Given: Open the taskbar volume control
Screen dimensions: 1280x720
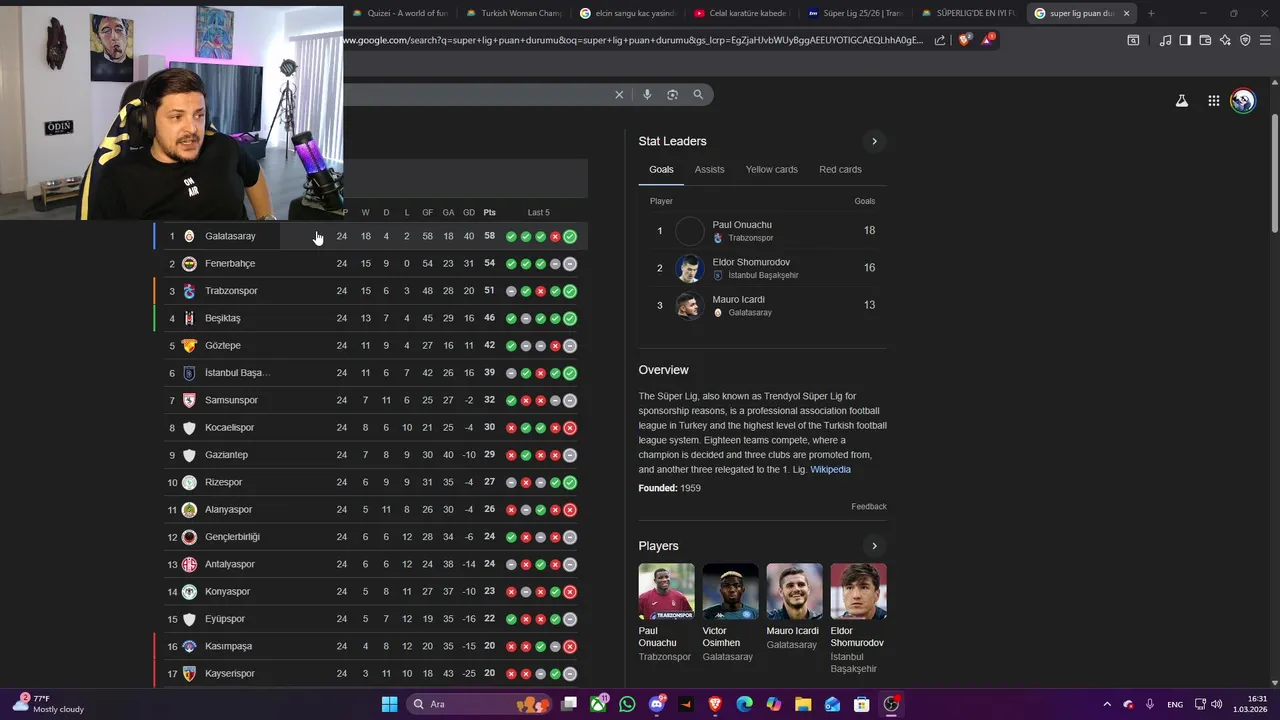Looking at the screenshot, I should [1217, 704].
